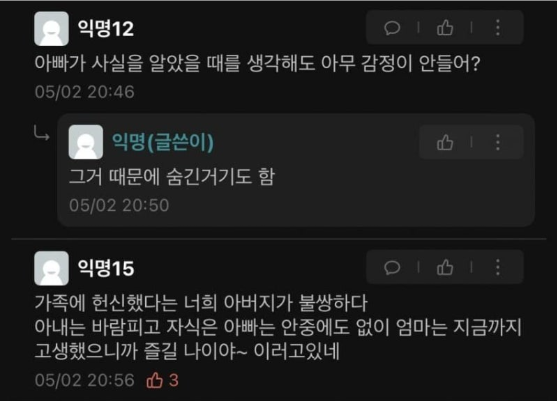
Task: Select the username 익명15
Action: coord(106,268)
